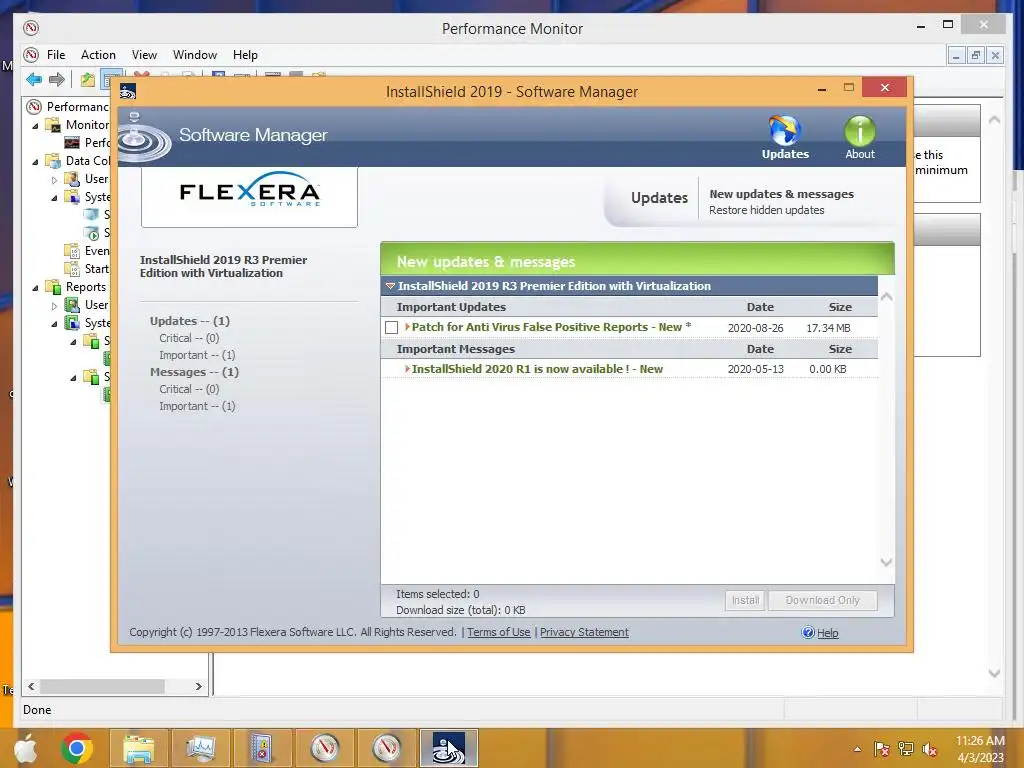This screenshot has width=1024, height=768.
Task: Click the muted volume tray icon
Action: [929, 749]
